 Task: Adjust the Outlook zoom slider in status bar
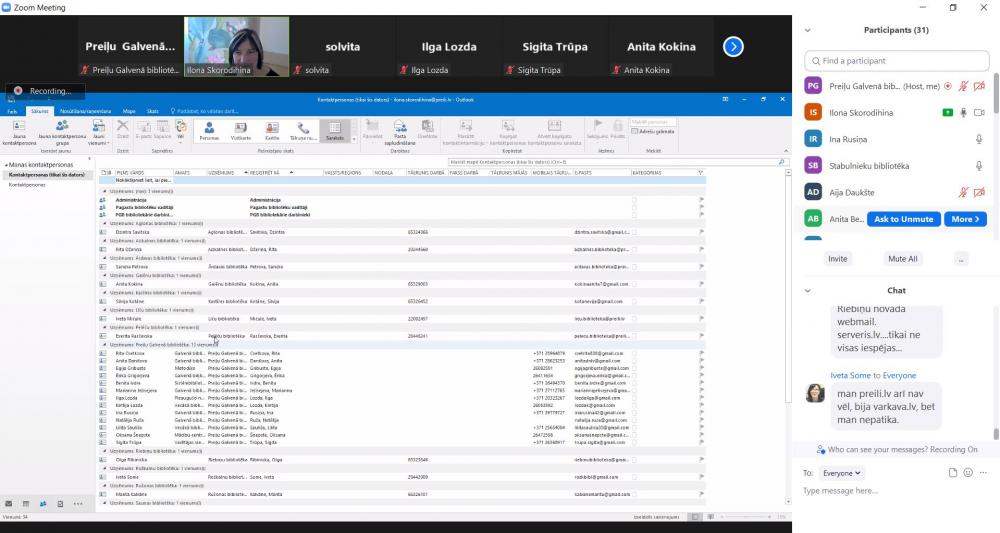[x=744, y=517]
